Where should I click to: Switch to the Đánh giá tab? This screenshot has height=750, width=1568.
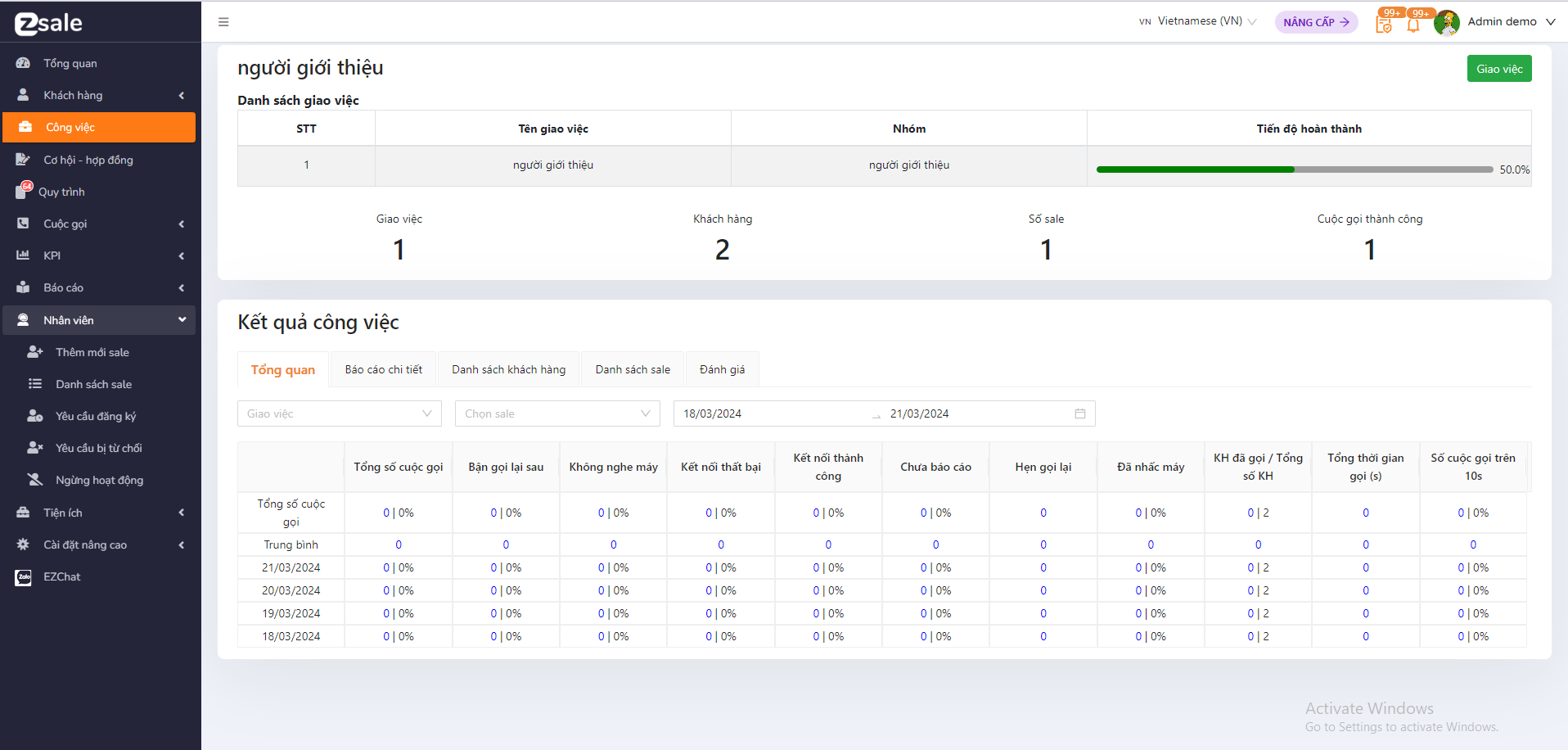[723, 369]
